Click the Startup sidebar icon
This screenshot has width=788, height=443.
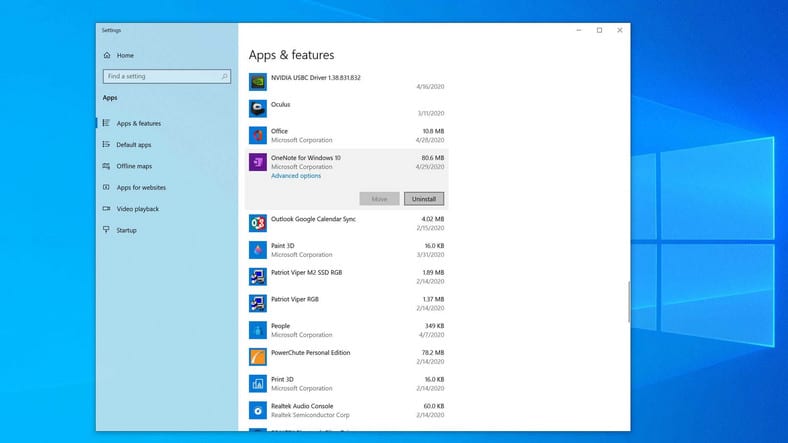coord(106,230)
